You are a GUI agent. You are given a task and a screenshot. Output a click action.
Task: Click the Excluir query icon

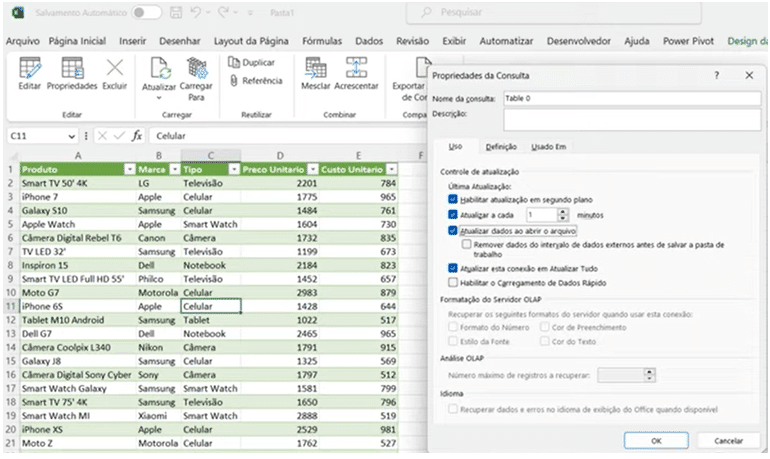tap(115, 68)
